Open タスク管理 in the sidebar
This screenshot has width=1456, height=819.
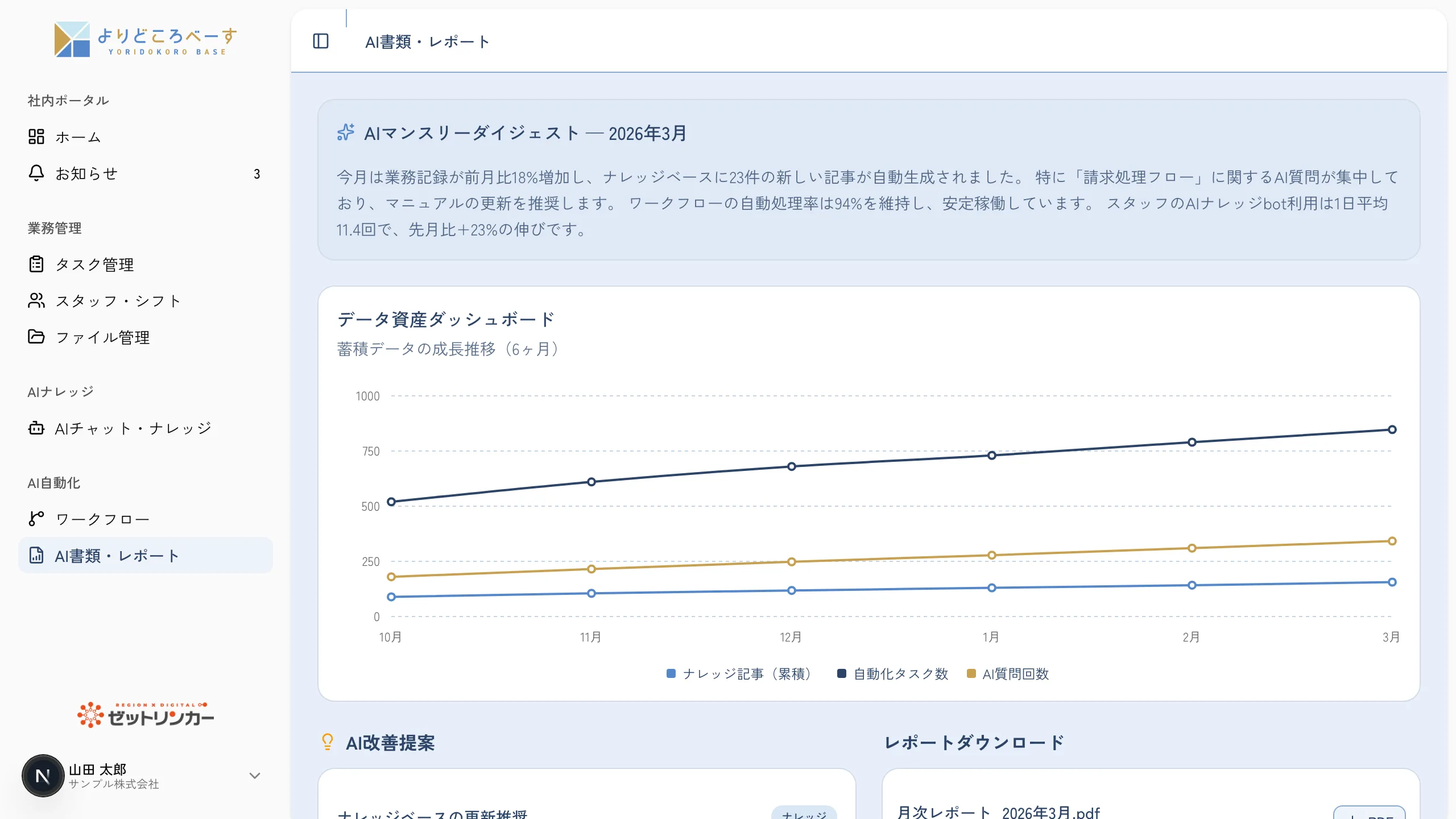146,264
